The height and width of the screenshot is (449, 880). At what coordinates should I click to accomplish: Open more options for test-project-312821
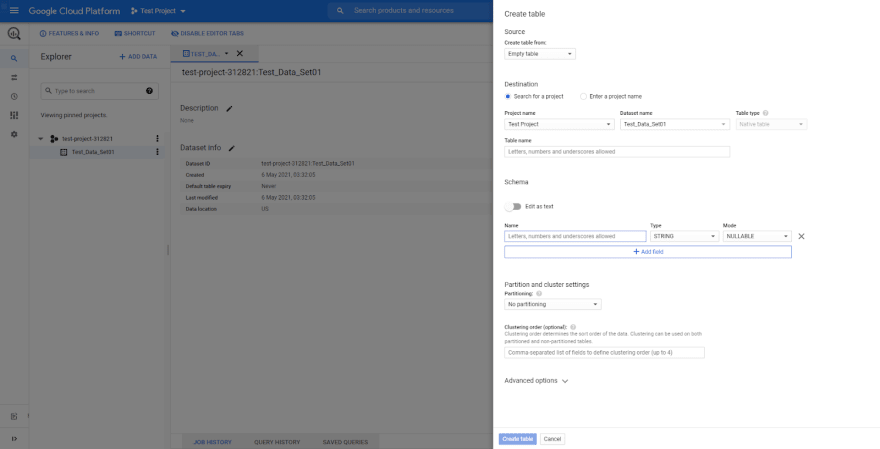coord(157,139)
